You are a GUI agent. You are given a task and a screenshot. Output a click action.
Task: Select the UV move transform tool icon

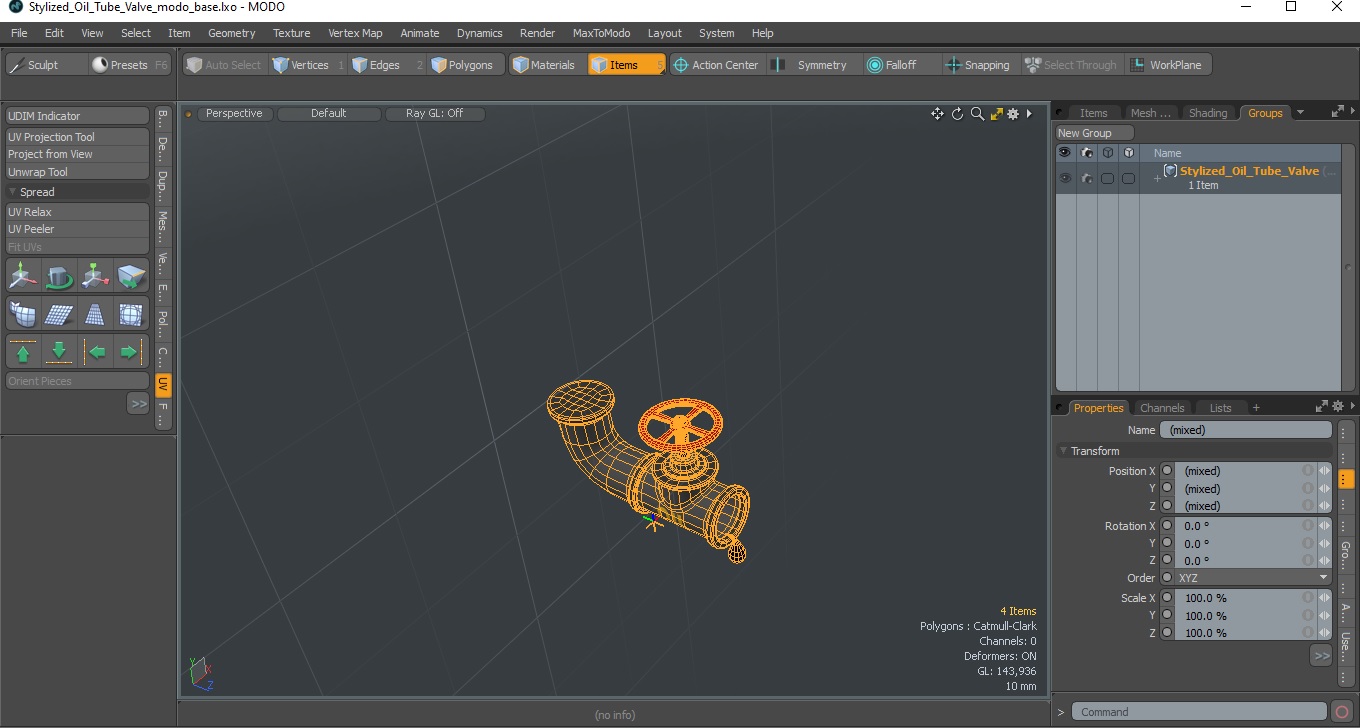coord(22,275)
